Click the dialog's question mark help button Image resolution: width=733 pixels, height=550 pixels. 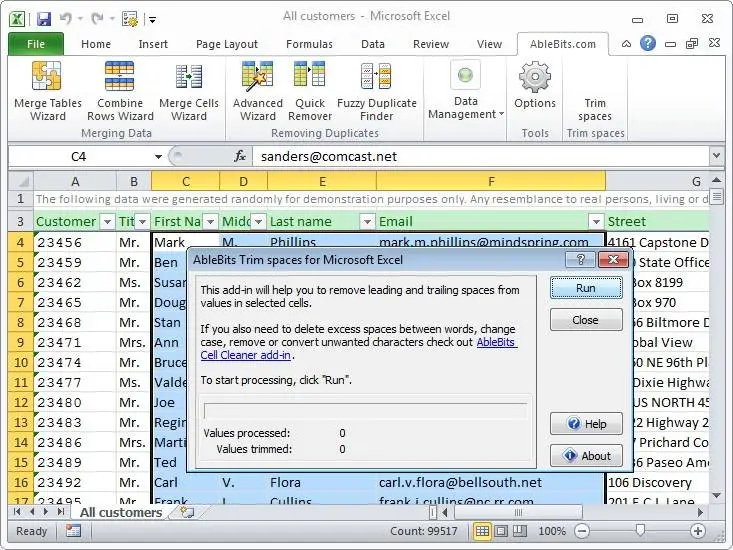pyautogui.click(x=581, y=260)
